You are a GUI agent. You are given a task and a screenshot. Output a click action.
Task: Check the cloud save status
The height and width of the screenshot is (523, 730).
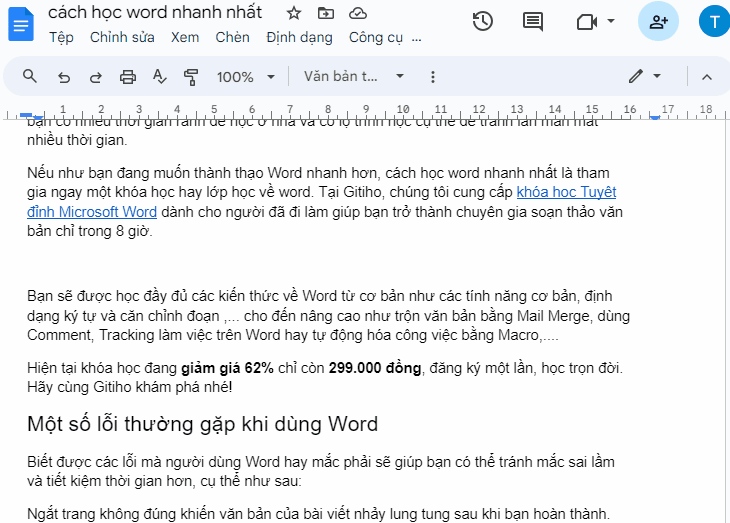(357, 13)
